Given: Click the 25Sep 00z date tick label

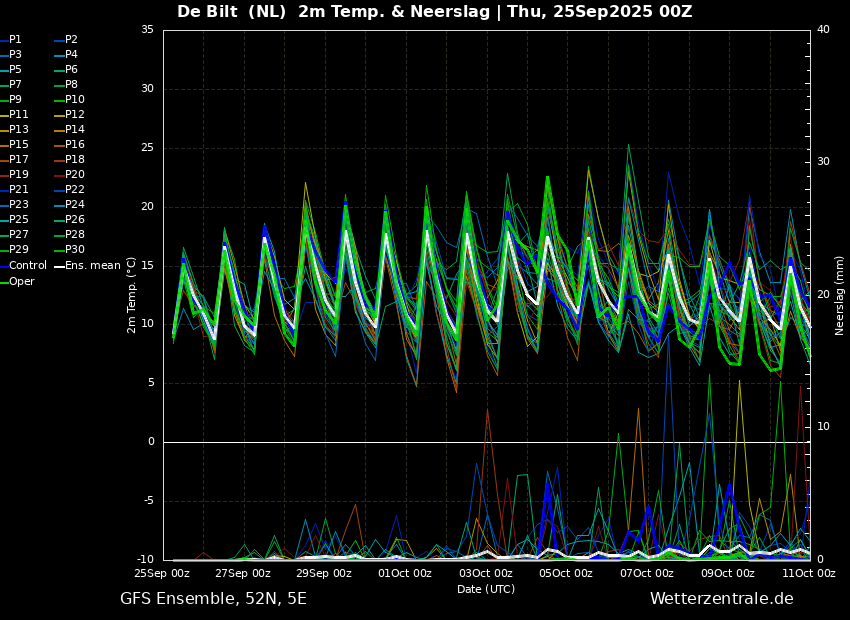Looking at the screenshot, I should (163, 573).
